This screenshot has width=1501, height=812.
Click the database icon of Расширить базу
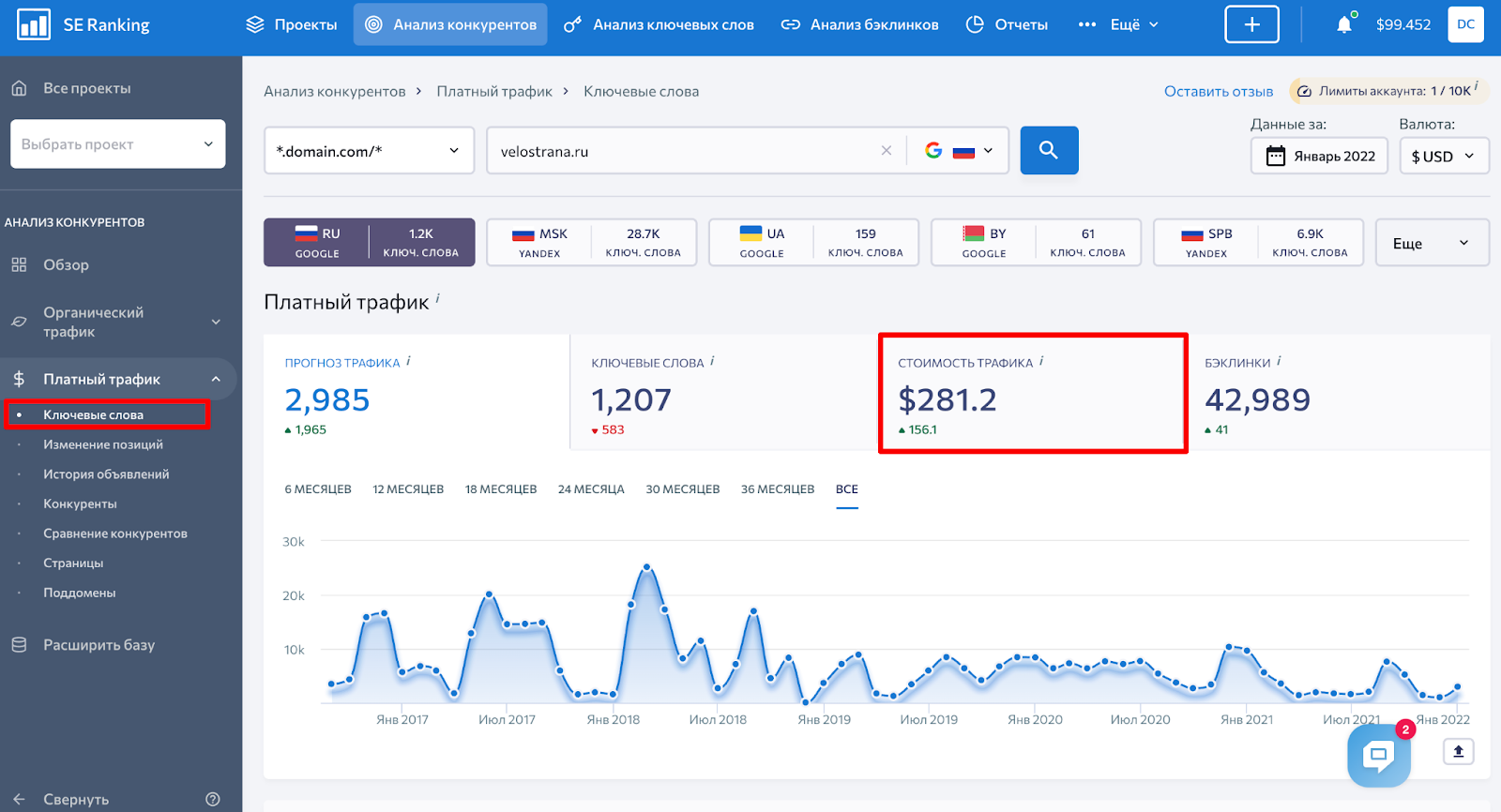point(19,645)
